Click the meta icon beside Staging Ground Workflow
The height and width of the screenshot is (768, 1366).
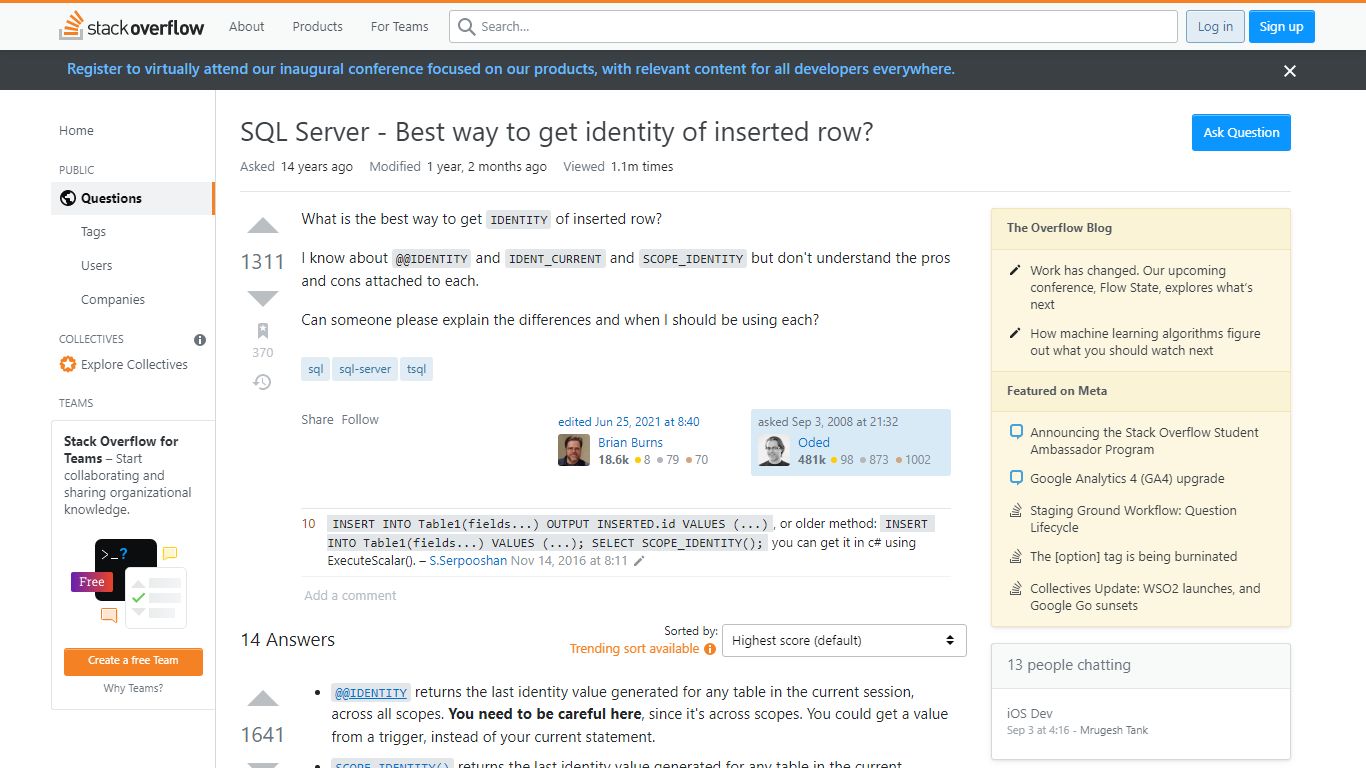[1016, 510]
